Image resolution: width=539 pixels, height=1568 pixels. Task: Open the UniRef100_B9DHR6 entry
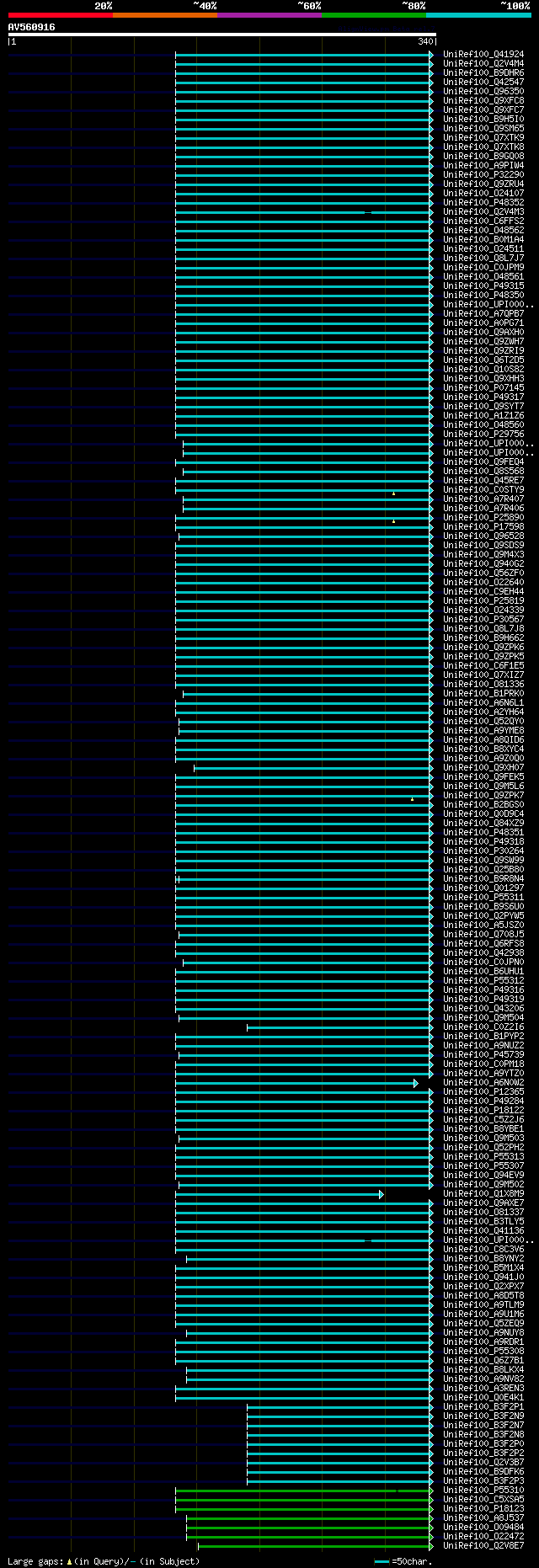[483, 72]
